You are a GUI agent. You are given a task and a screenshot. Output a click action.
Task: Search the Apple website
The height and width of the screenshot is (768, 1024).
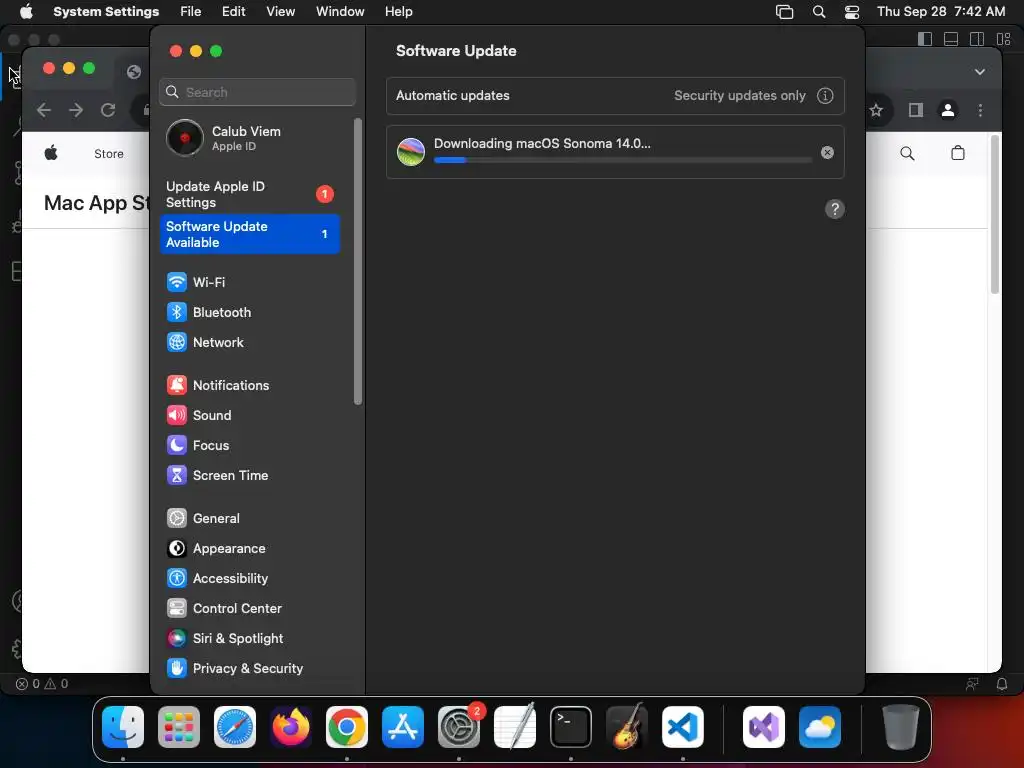pos(907,153)
